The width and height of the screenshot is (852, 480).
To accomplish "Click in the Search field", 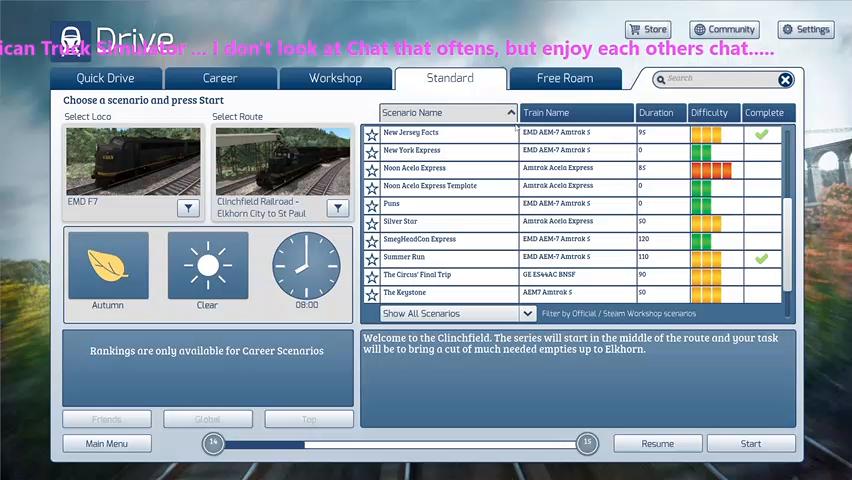I will tap(721, 79).
